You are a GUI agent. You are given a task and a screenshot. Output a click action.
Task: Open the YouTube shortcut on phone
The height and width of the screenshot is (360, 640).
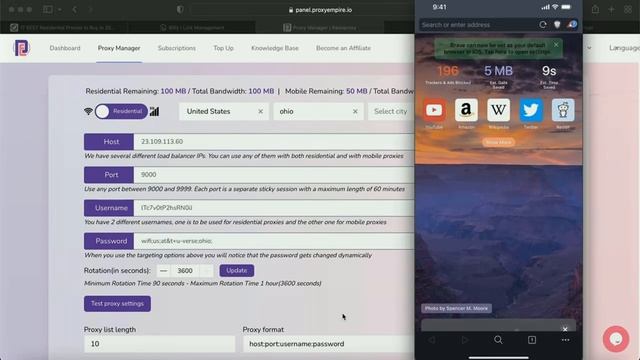[x=434, y=110]
